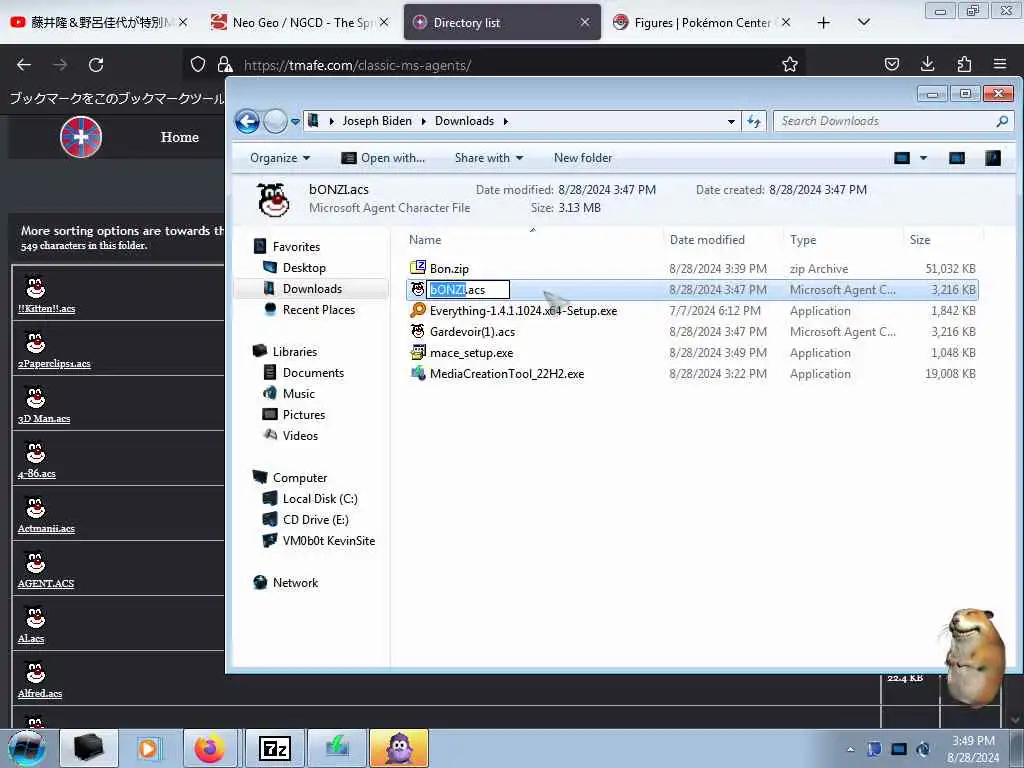Click Network in the navigation pane
Viewport: 1024px width, 768px height.
(295, 583)
